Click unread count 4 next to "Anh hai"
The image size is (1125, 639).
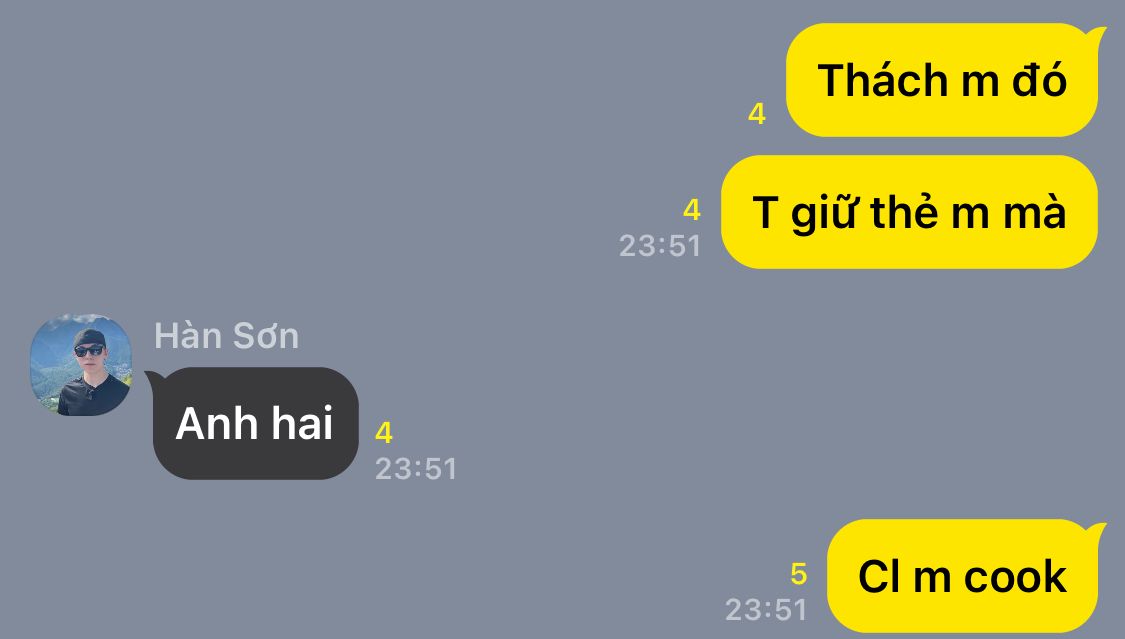click(x=384, y=432)
